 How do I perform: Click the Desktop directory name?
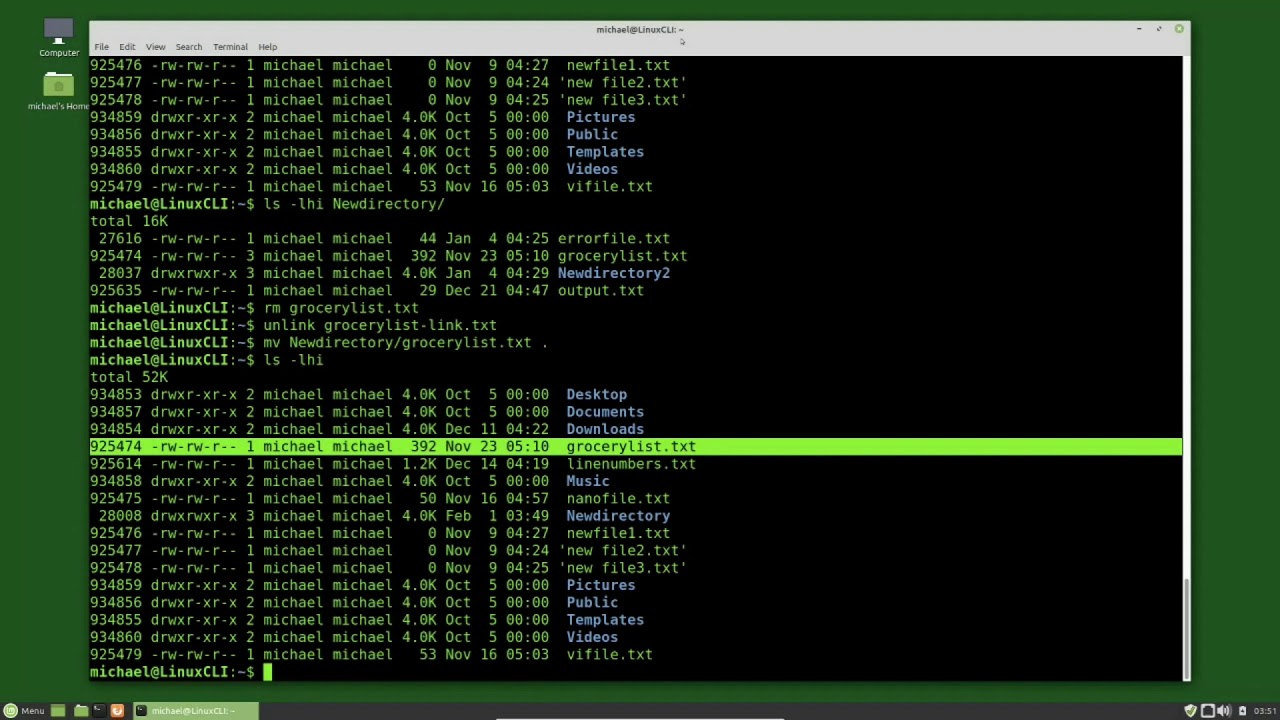click(x=596, y=395)
